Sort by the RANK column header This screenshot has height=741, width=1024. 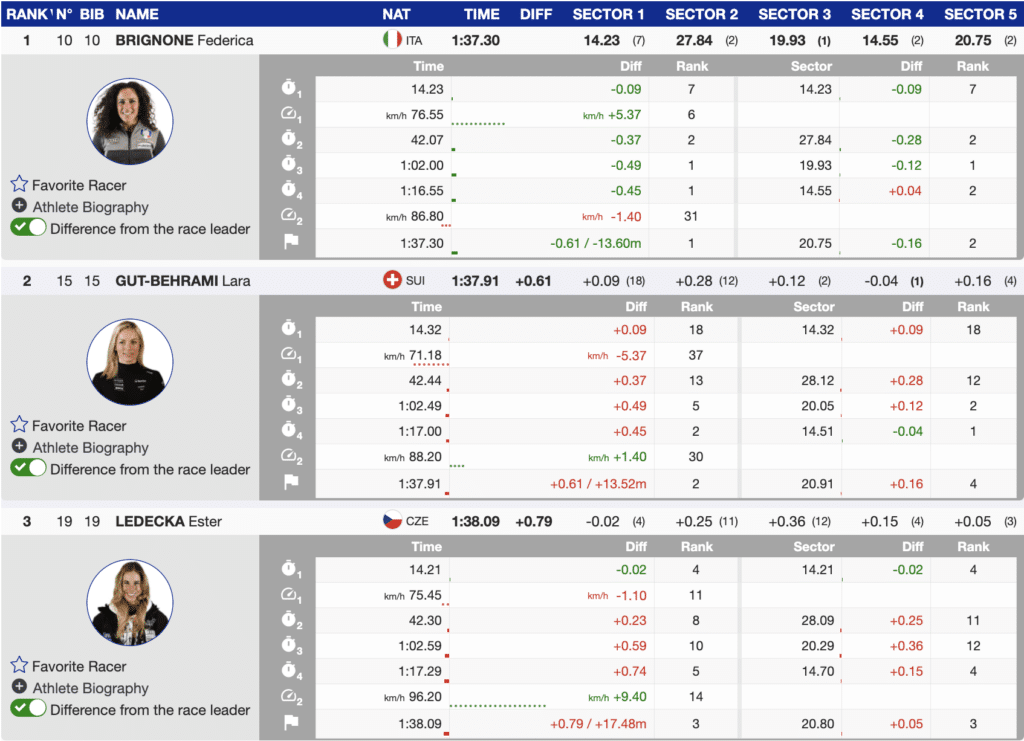click(x=26, y=14)
